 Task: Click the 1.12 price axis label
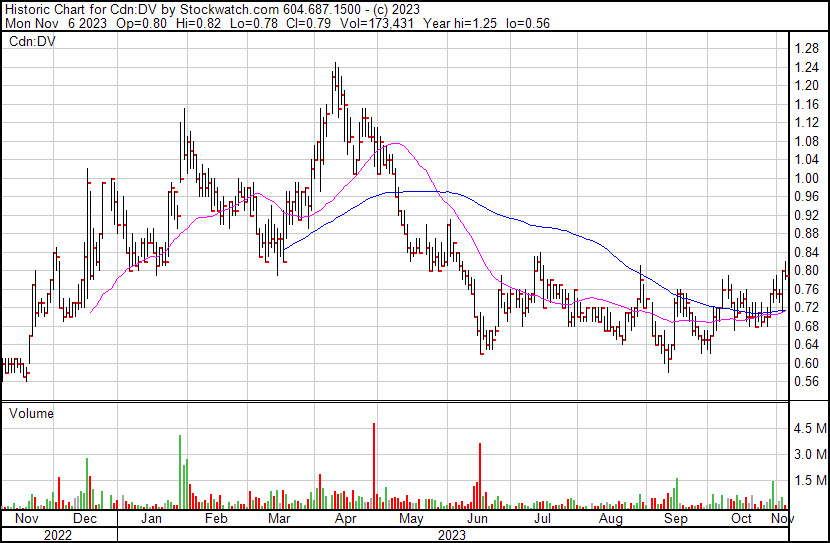coord(806,123)
